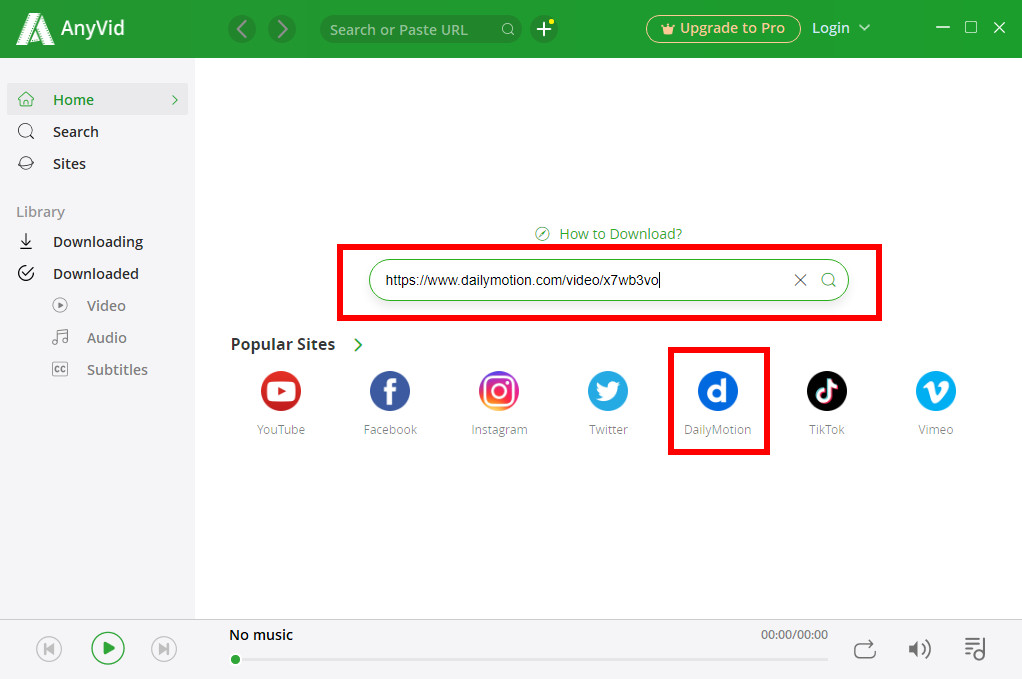Open the Downloaded library section
The height and width of the screenshot is (679, 1022).
coord(98,274)
